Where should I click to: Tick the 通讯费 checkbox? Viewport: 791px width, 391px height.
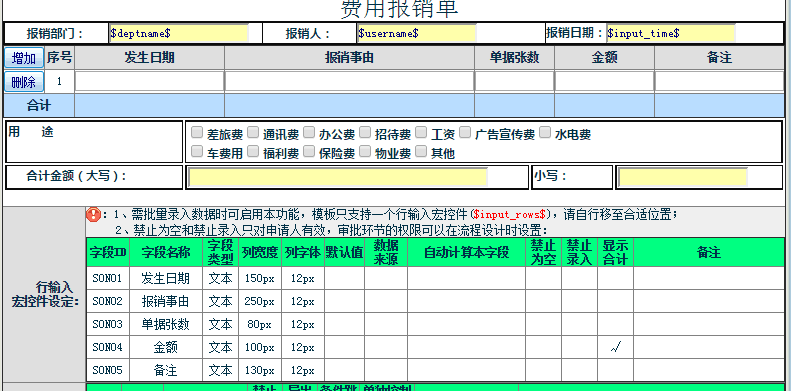click(x=253, y=133)
